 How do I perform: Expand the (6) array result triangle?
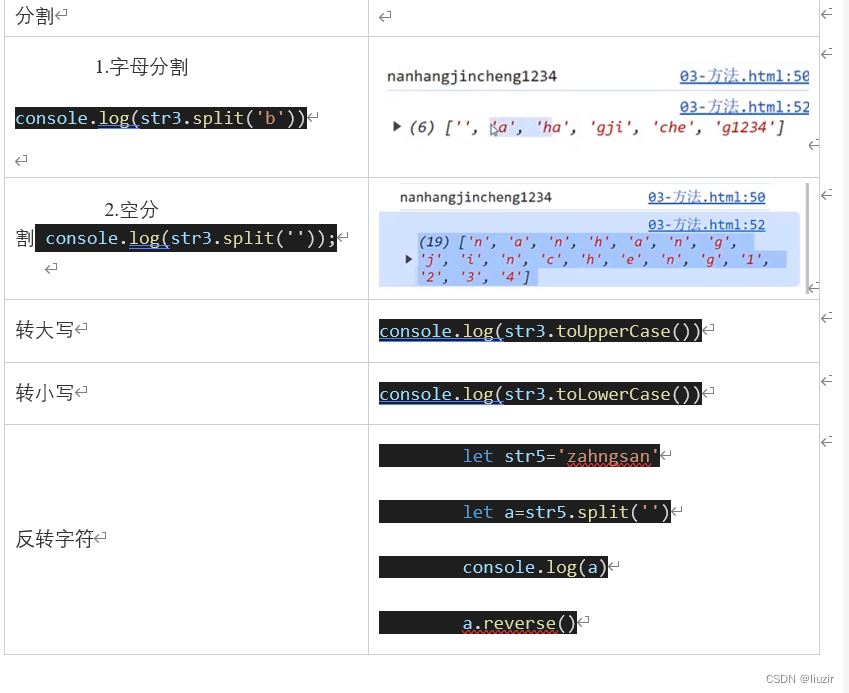(397, 127)
